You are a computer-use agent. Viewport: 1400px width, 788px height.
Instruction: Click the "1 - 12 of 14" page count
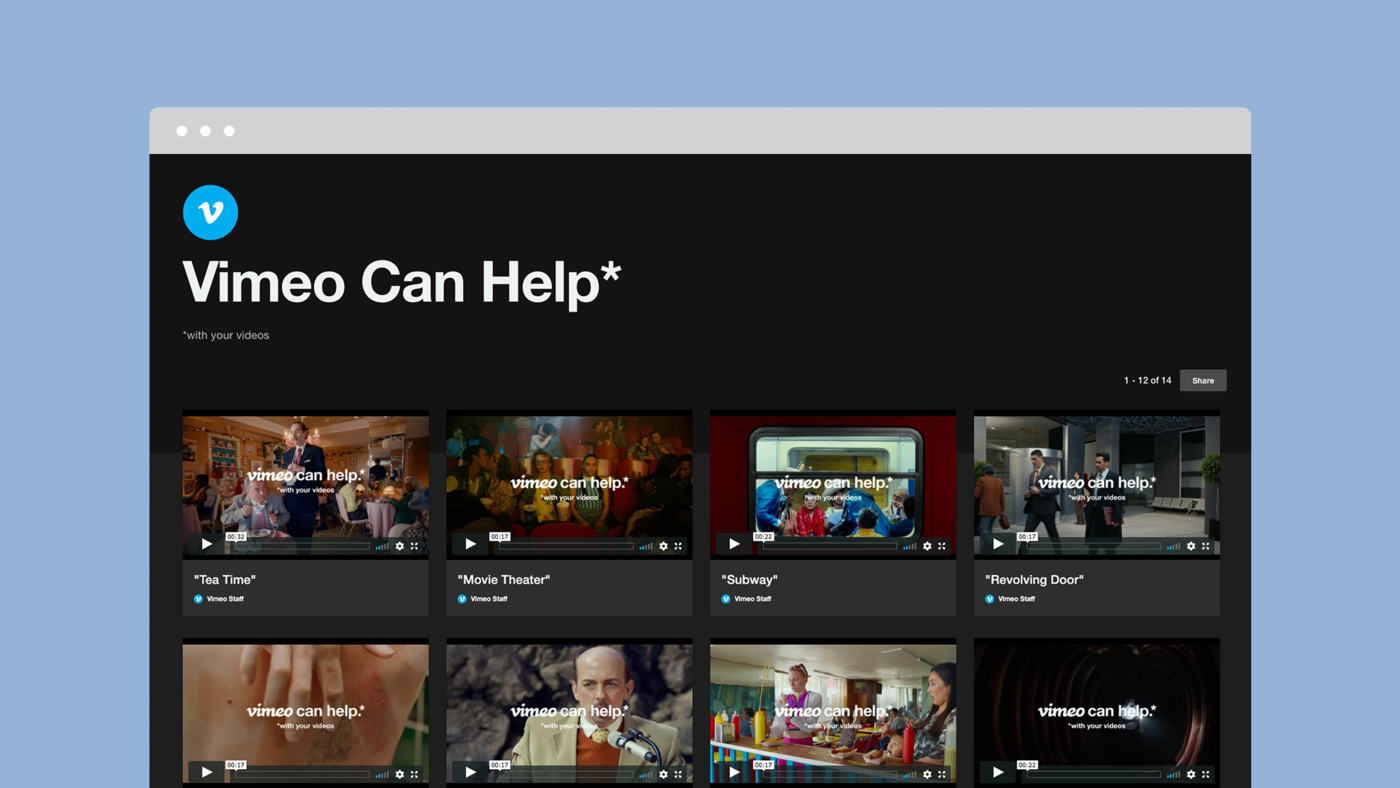click(x=1147, y=380)
